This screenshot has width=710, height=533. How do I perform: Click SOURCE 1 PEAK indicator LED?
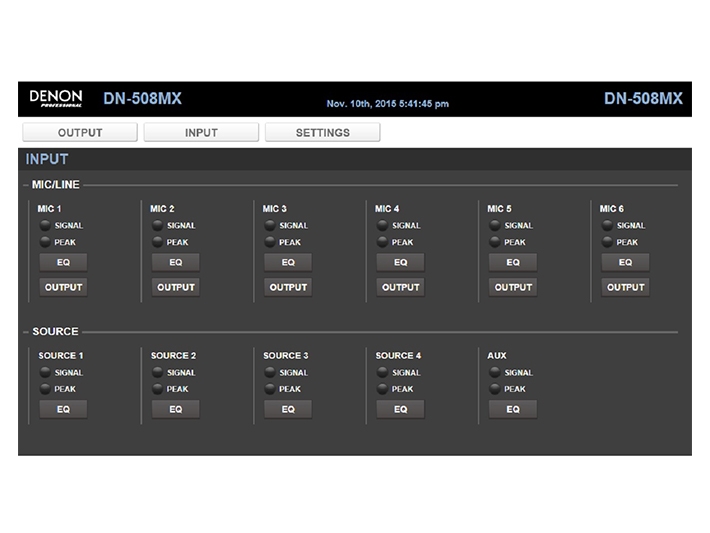(x=45, y=389)
